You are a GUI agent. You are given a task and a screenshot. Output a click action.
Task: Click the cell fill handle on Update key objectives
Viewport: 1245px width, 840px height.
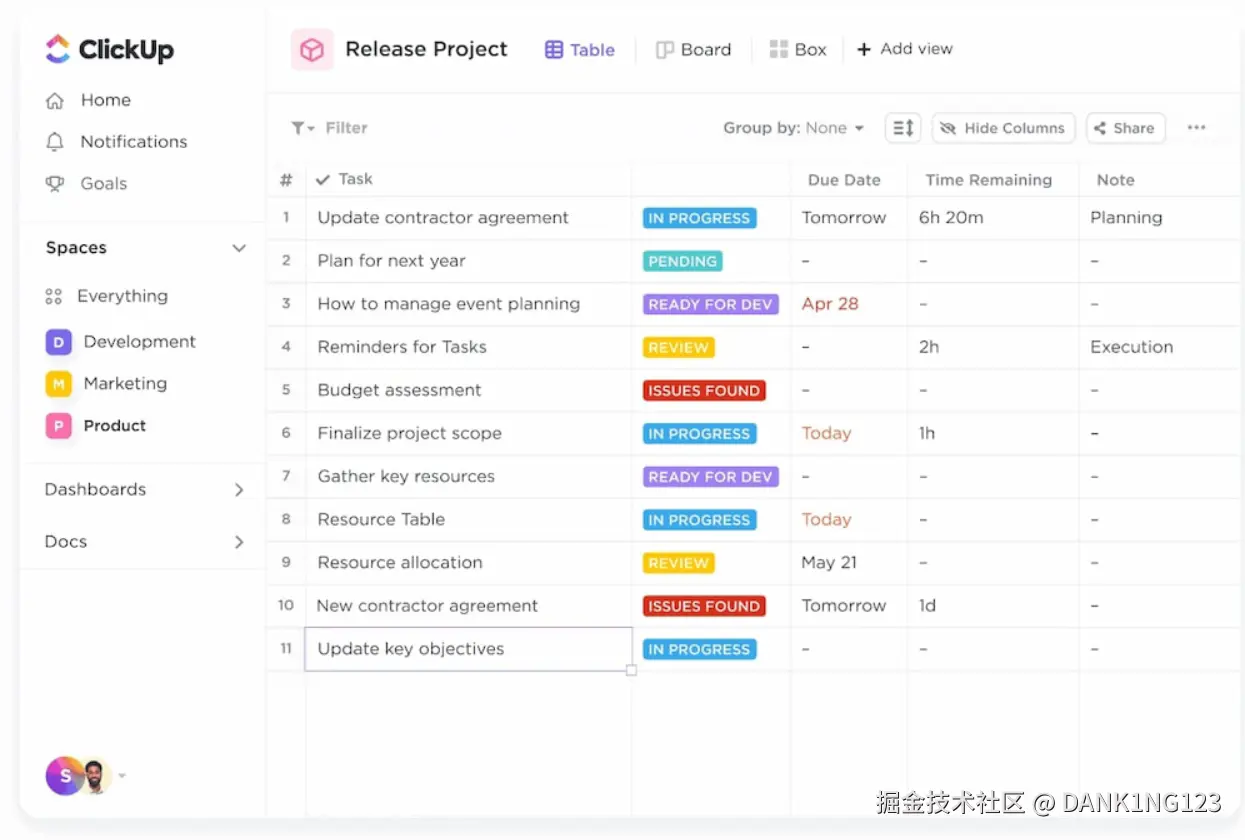(631, 670)
